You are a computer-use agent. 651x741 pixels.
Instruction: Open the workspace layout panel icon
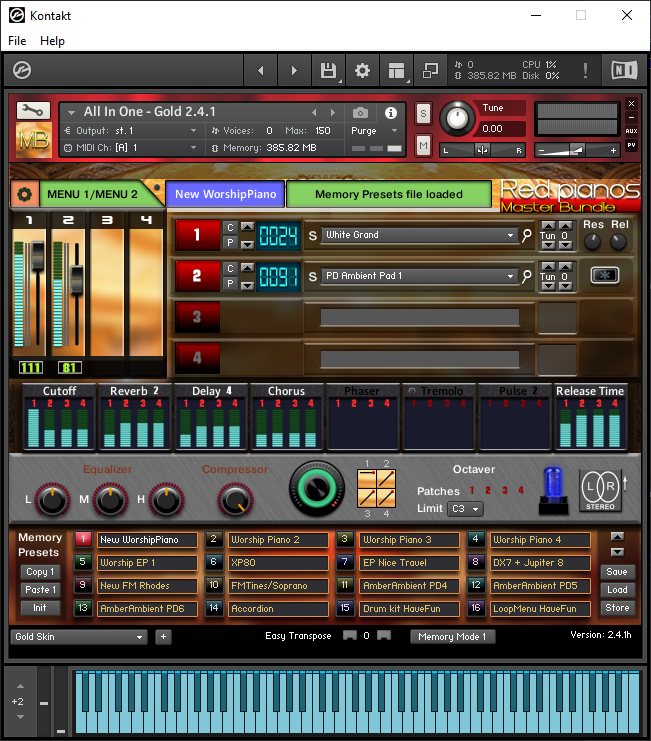[396, 70]
